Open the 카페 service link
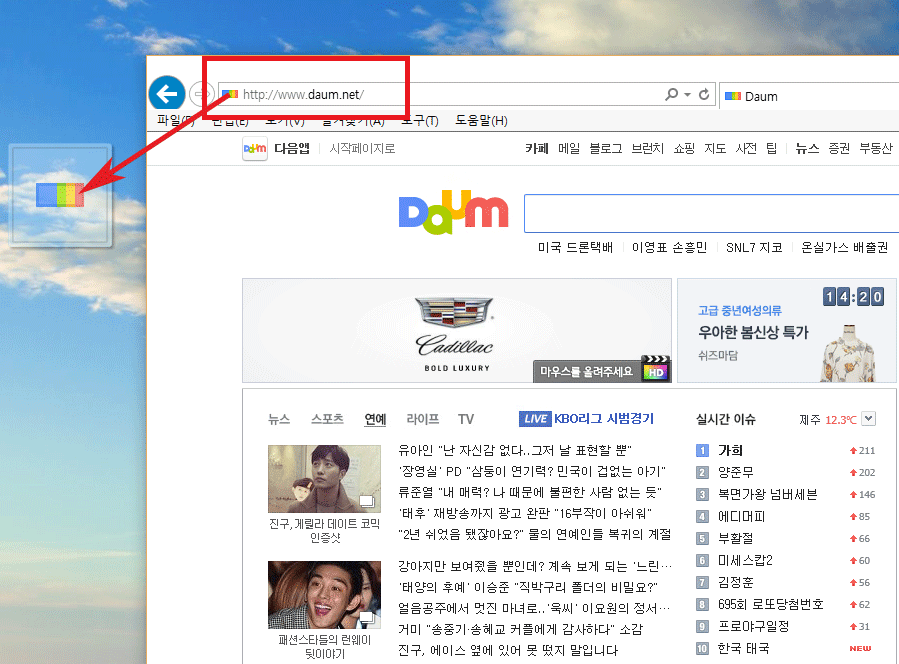This screenshot has height=664, width=899. point(537,149)
